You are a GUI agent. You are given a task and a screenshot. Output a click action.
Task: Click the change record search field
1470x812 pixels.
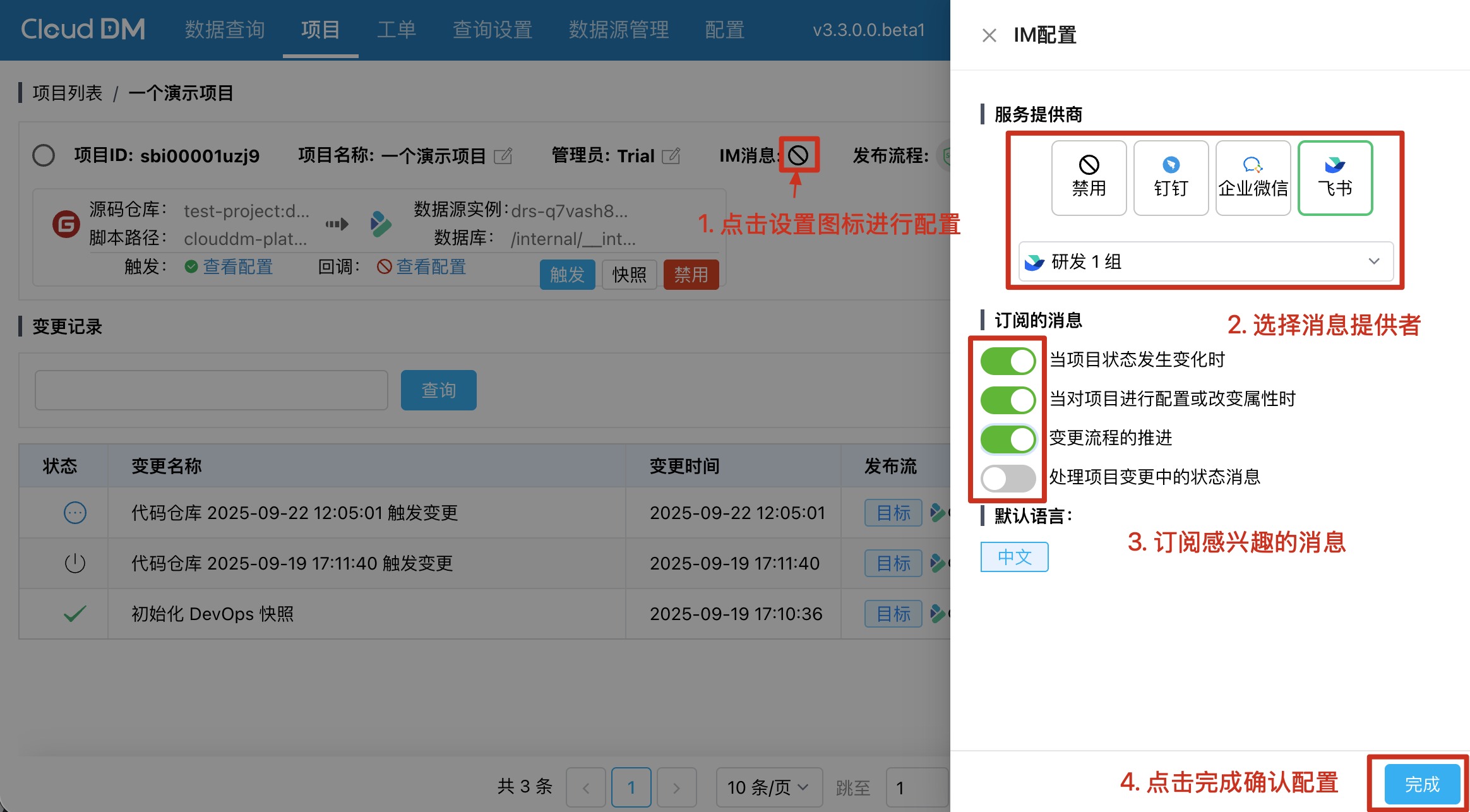point(212,390)
